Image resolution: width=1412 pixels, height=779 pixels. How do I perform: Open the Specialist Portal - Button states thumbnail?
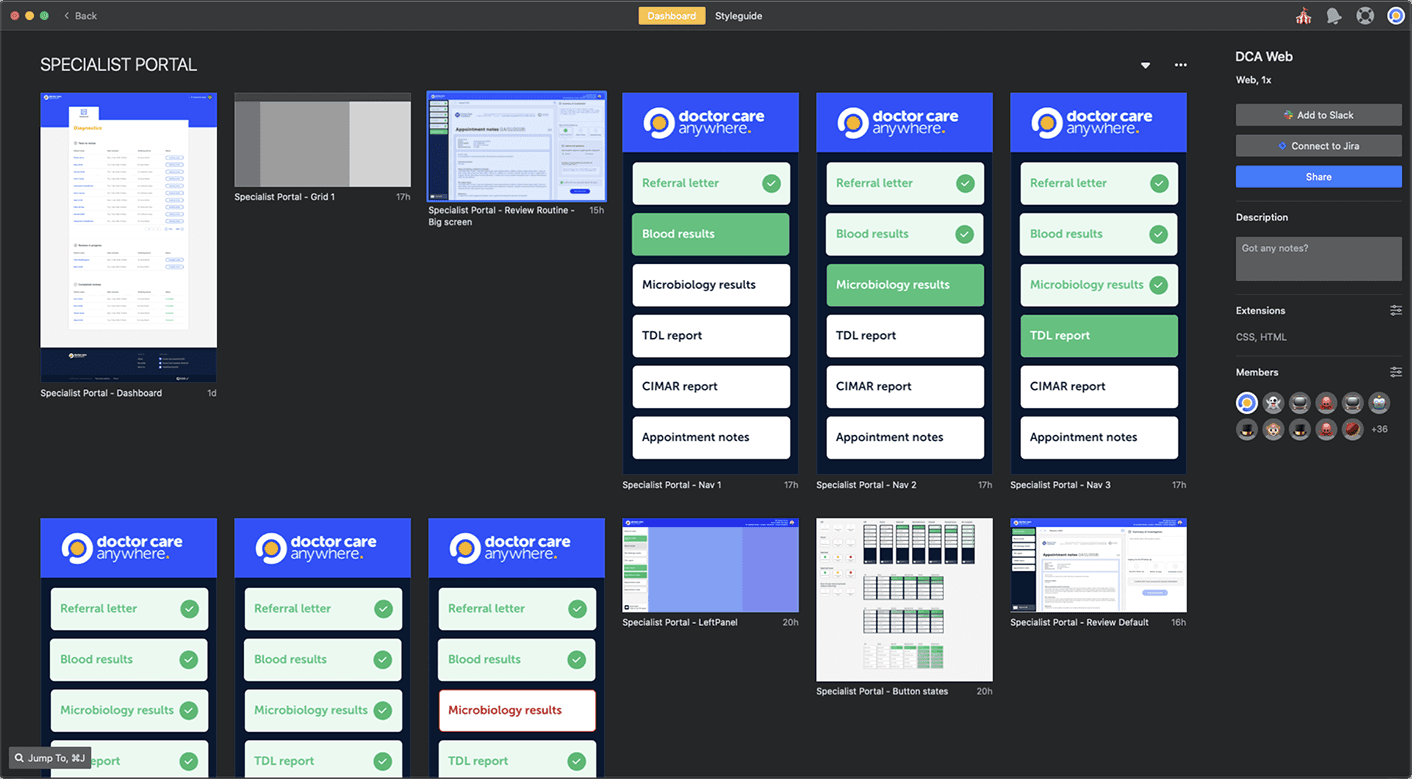coord(904,600)
